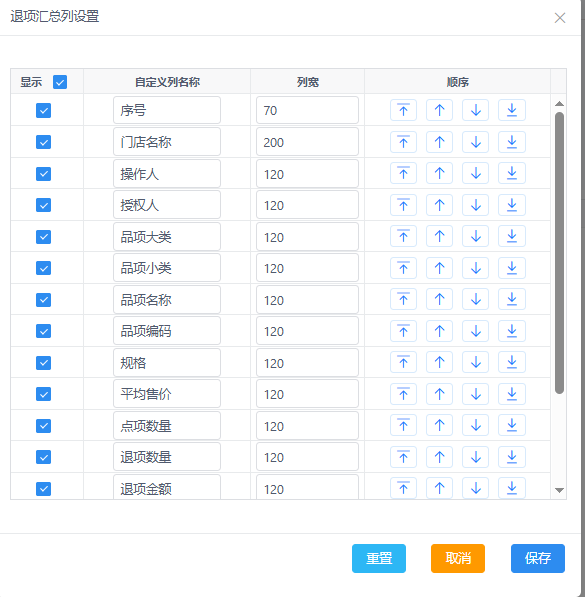Edit the 品项小类 column name field

tap(167, 268)
